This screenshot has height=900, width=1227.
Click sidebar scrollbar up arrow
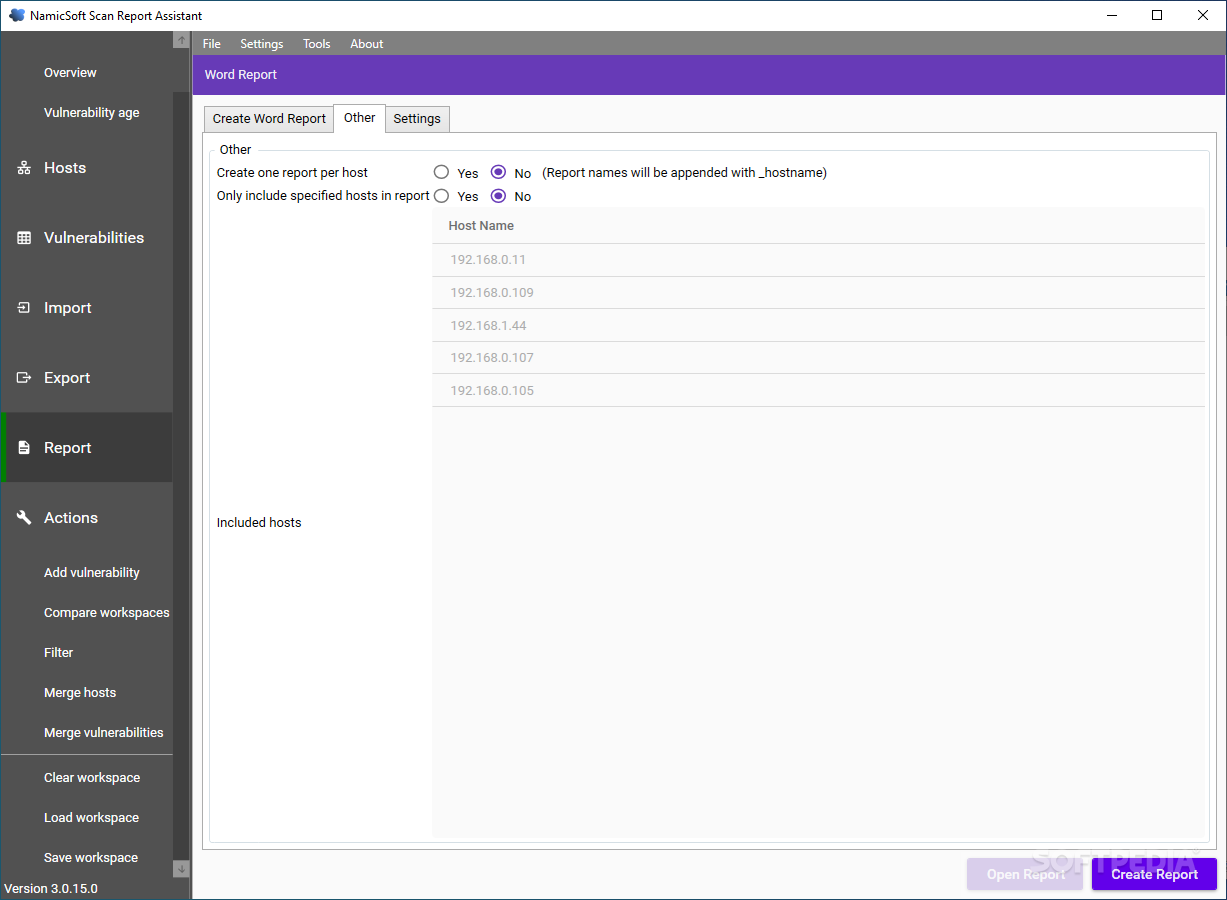pos(181,40)
